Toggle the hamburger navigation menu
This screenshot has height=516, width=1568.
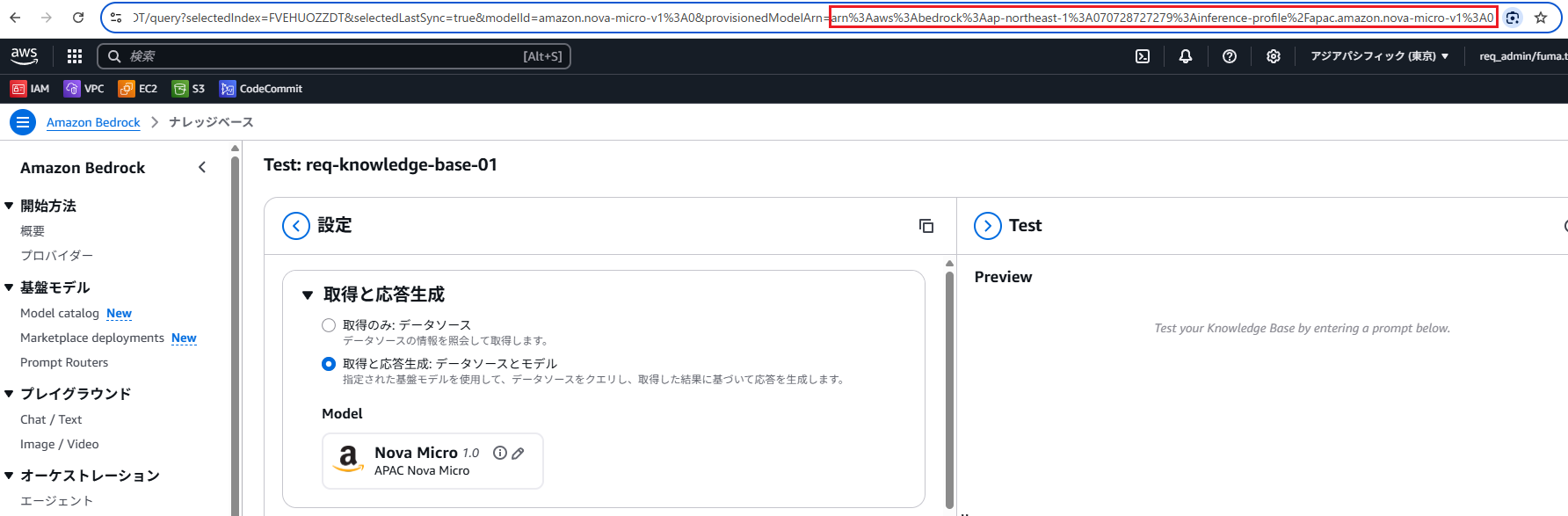pos(23,122)
